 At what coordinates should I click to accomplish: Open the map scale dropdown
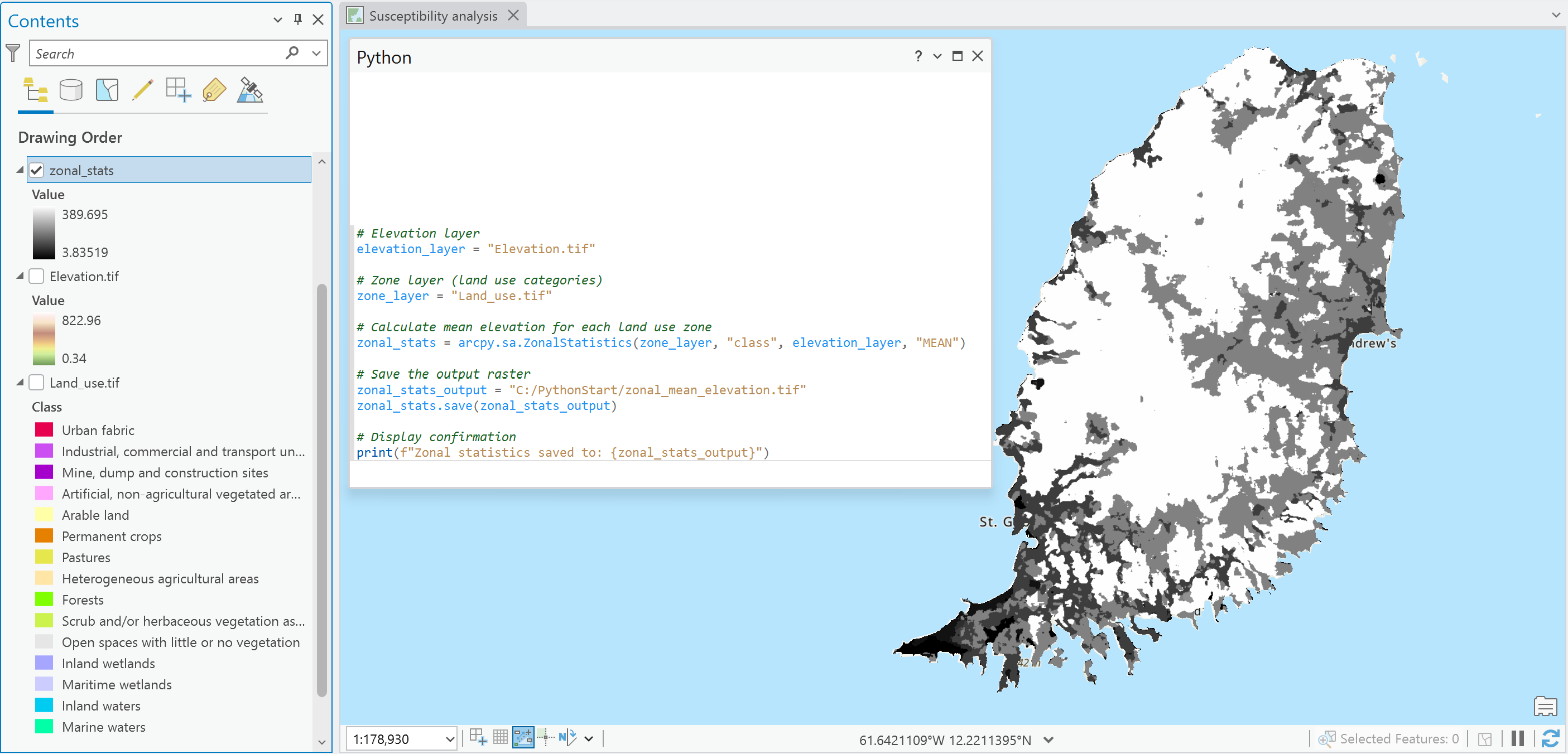click(x=450, y=739)
